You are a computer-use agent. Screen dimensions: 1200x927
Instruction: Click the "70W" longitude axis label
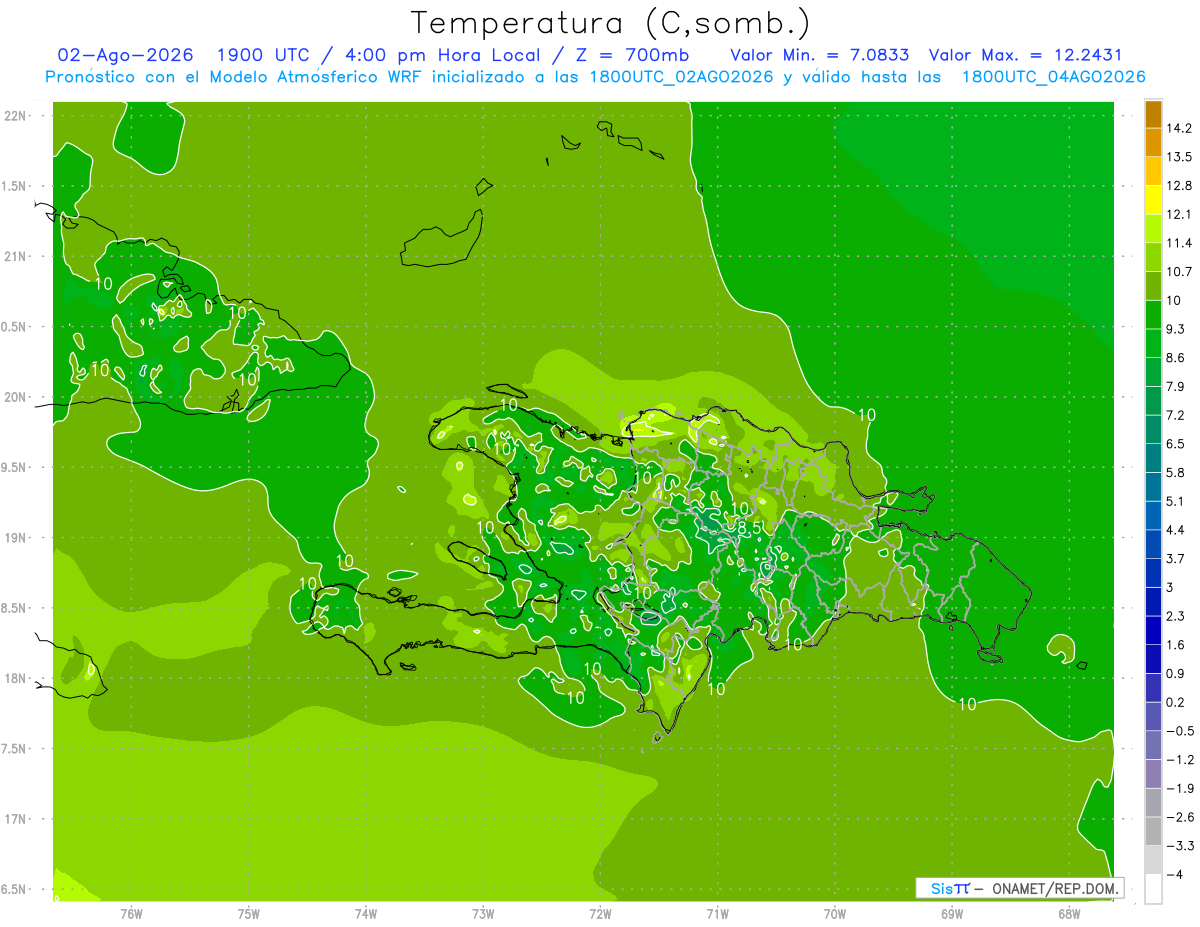click(x=835, y=914)
